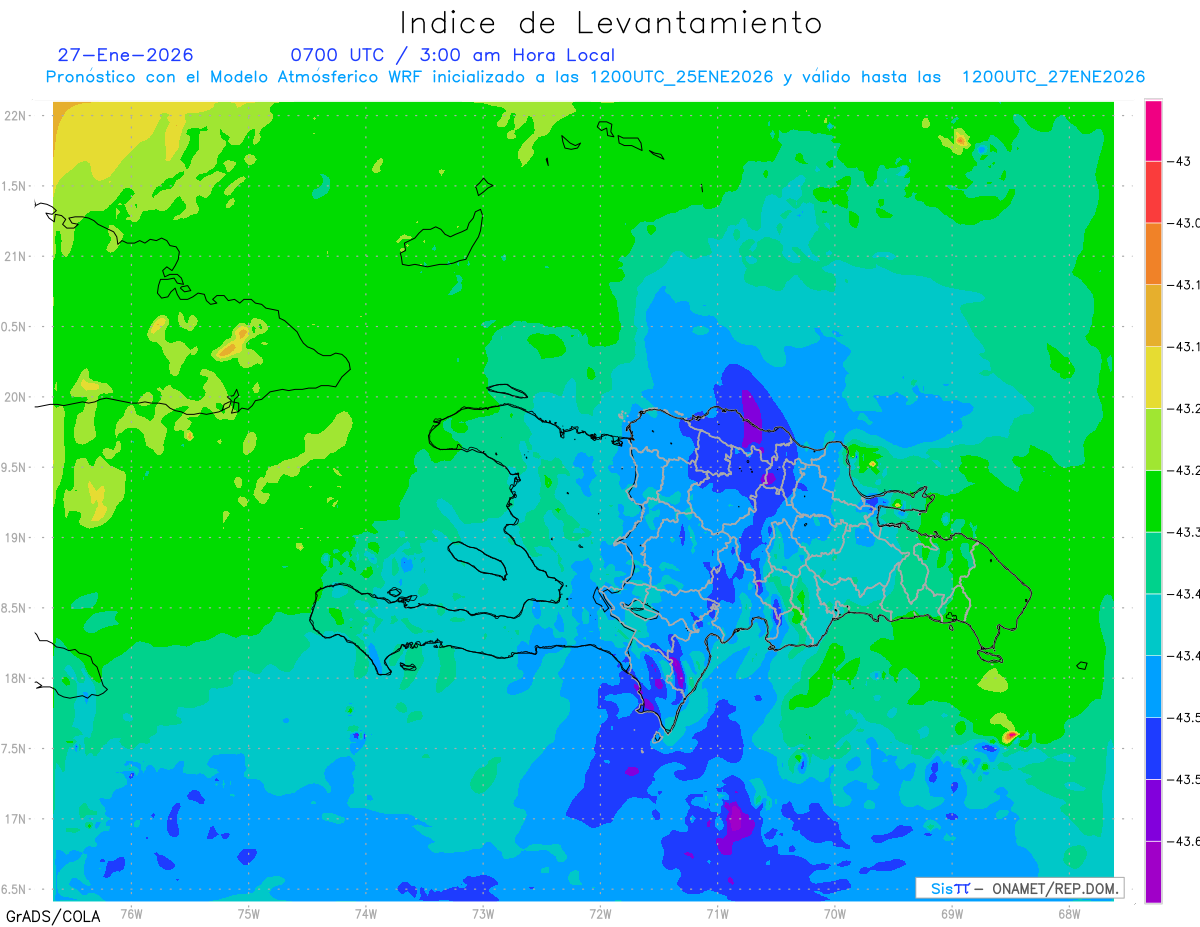Screen dimensions: 1200x927
Task: Click the "70W" longitude label
Action: pyautogui.click(x=834, y=912)
